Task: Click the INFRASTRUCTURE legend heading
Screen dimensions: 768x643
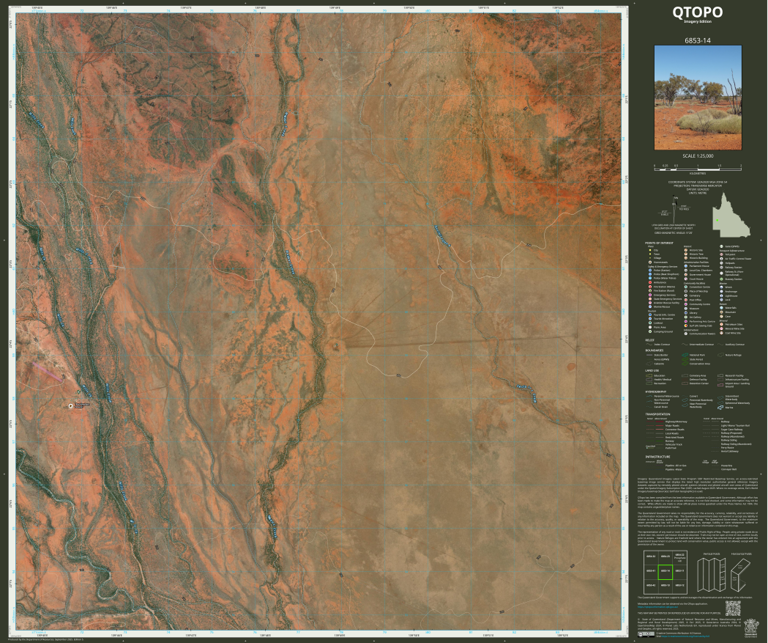Action: [658, 457]
